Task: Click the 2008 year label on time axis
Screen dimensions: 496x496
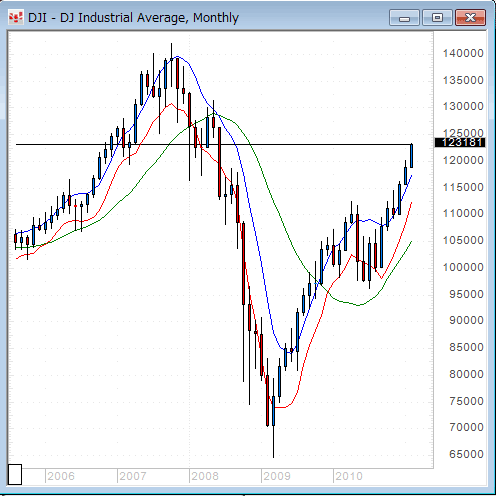Action: click(x=205, y=476)
